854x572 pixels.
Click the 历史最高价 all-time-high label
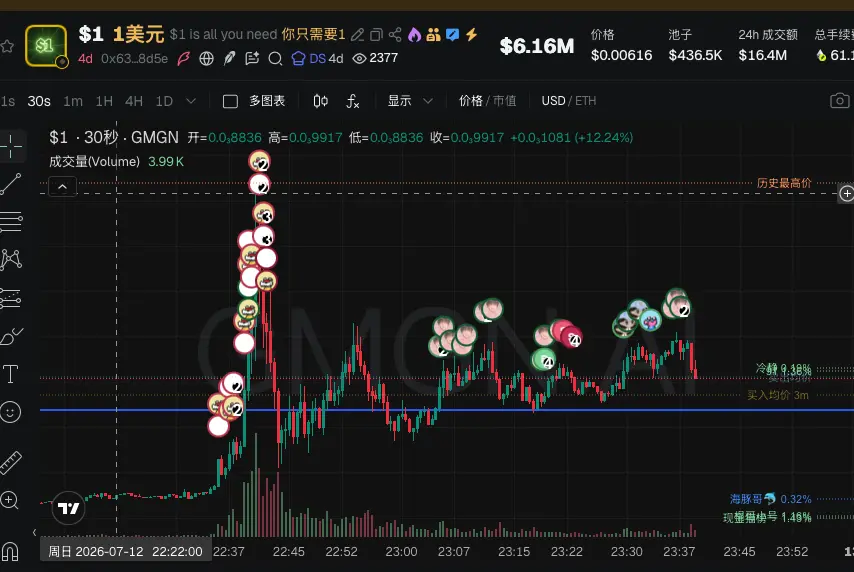pos(784,183)
